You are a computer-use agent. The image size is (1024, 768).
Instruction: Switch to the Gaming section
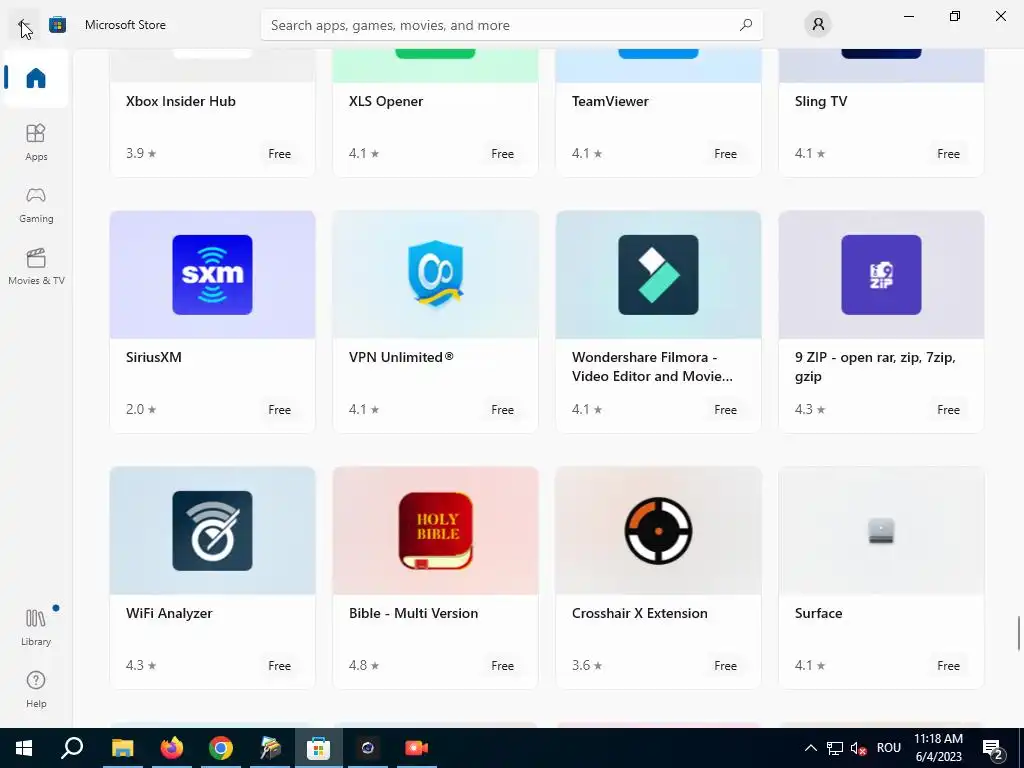(36, 204)
